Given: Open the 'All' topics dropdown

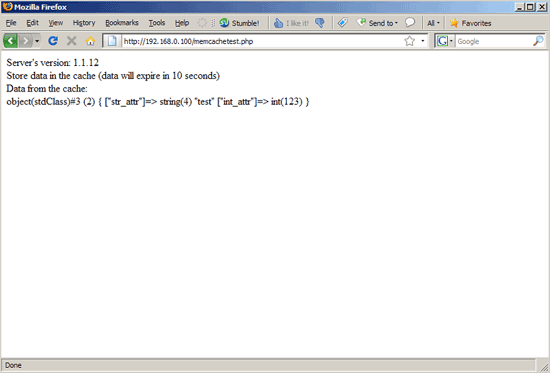Looking at the screenshot, I should pyautogui.click(x=433, y=23).
